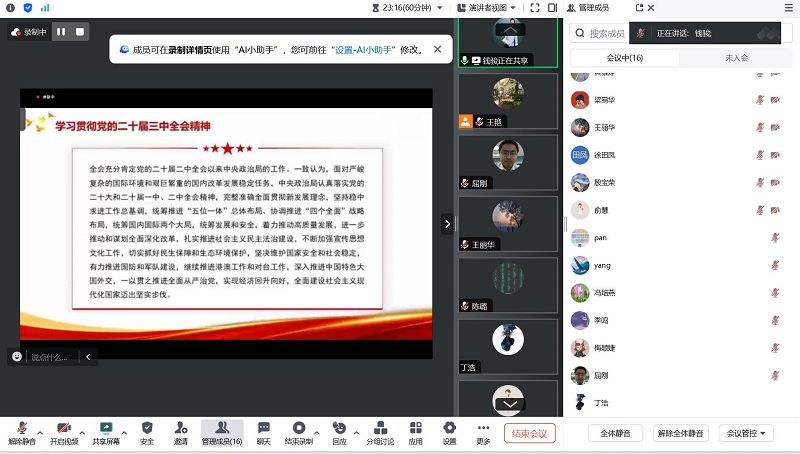
Task: Dismiss the AI小助手 notification banner
Action: click(438, 49)
